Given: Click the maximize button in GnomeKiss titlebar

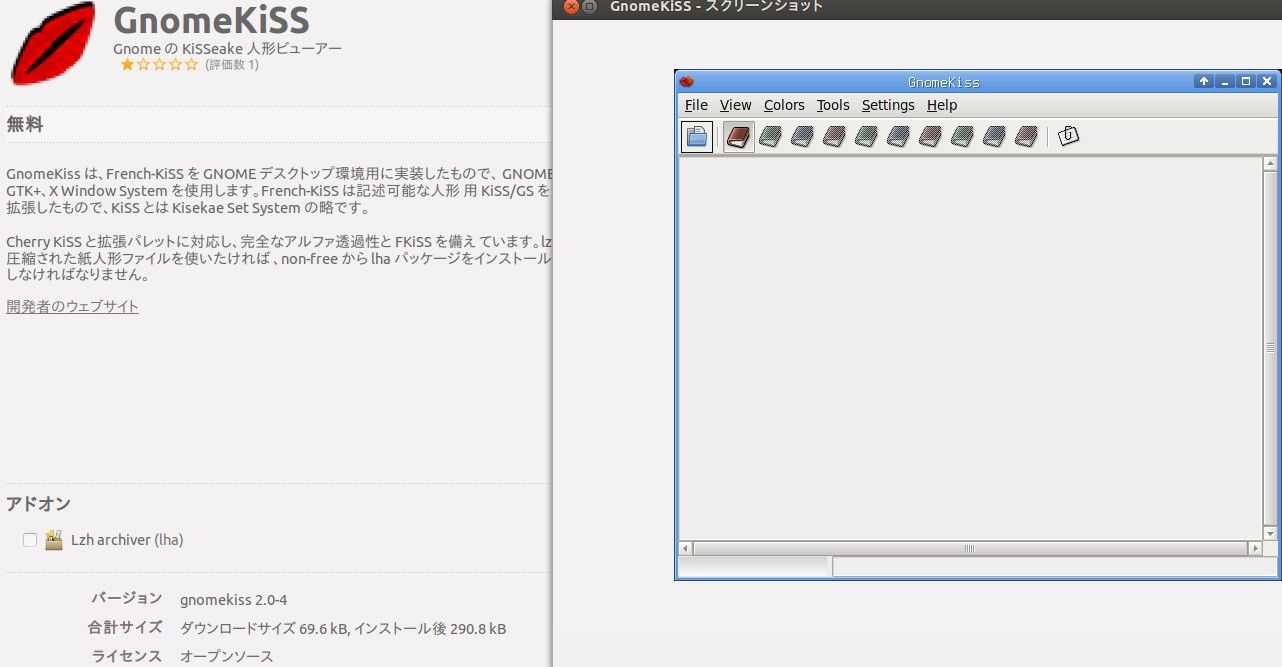Looking at the screenshot, I should [x=1246, y=82].
